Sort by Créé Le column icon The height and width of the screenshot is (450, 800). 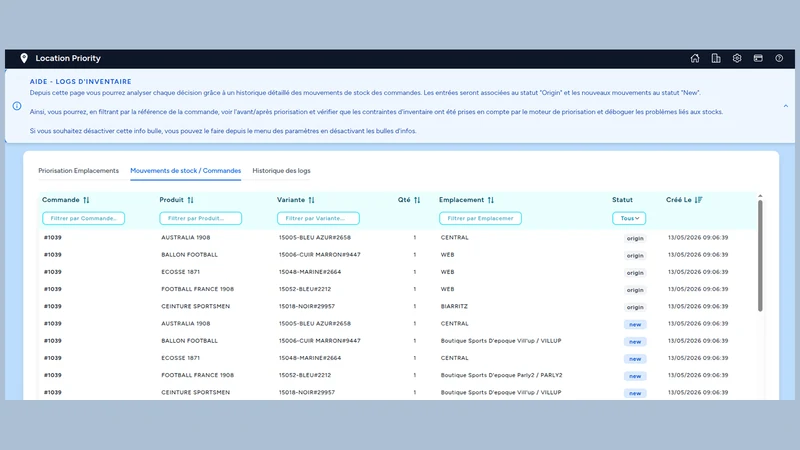pos(698,200)
